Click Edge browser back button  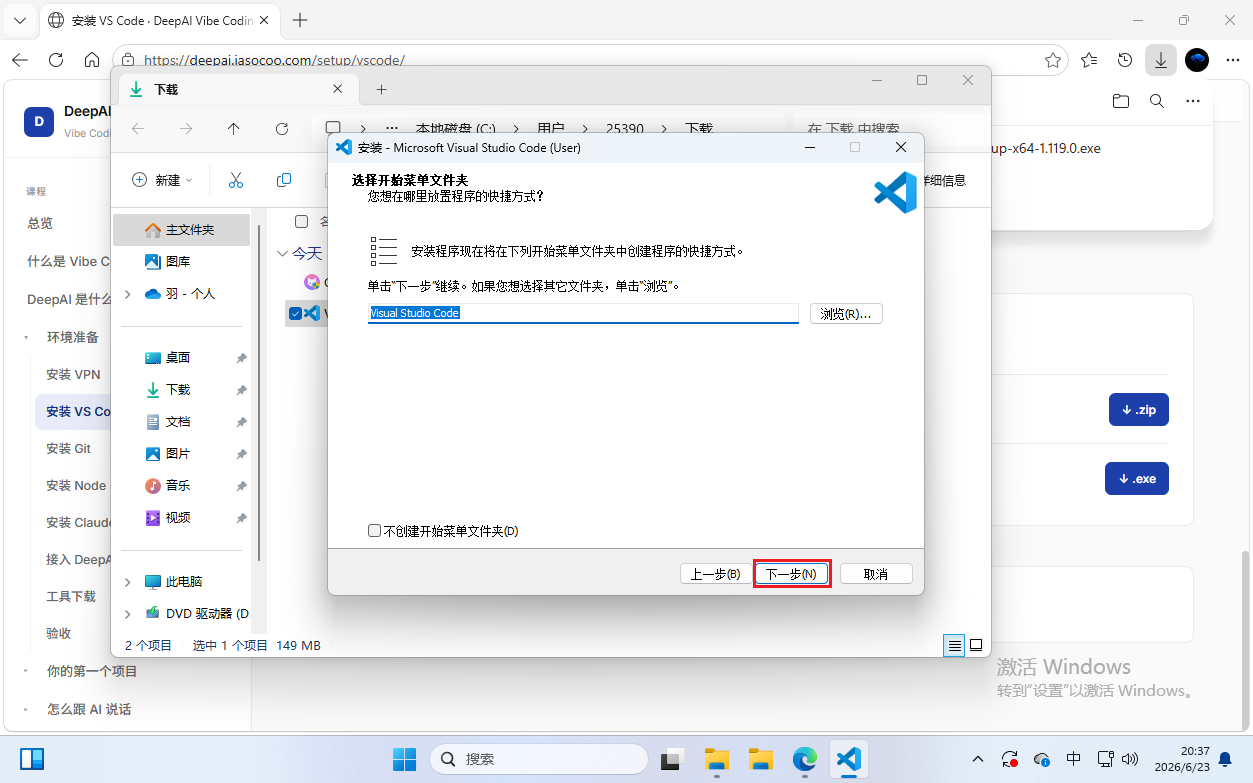20,60
